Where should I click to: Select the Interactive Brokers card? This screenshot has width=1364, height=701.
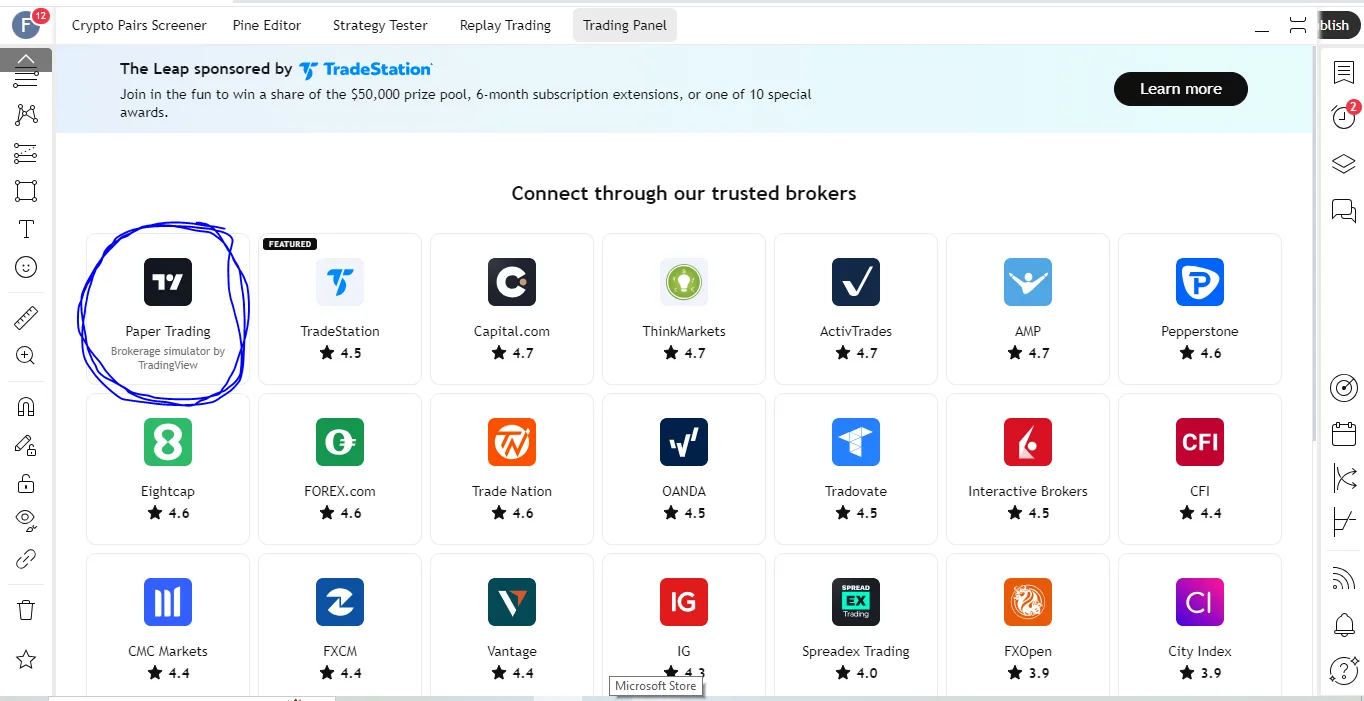pyautogui.click(x=1028, y=469)
